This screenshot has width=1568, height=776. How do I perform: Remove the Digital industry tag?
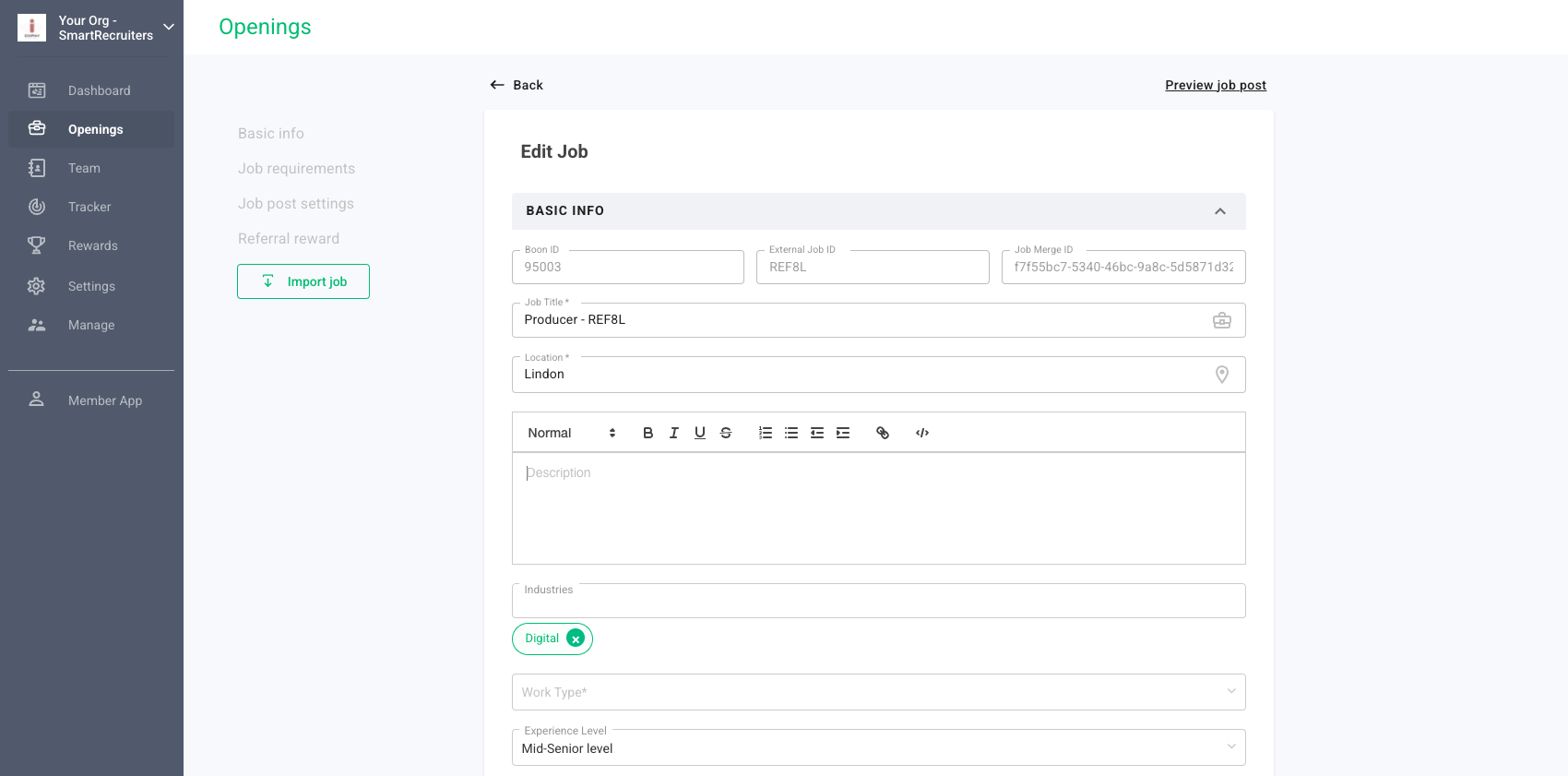576,639
